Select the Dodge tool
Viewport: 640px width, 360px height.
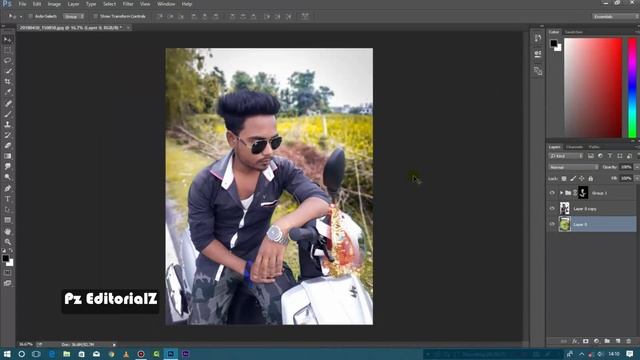point(7,178)
